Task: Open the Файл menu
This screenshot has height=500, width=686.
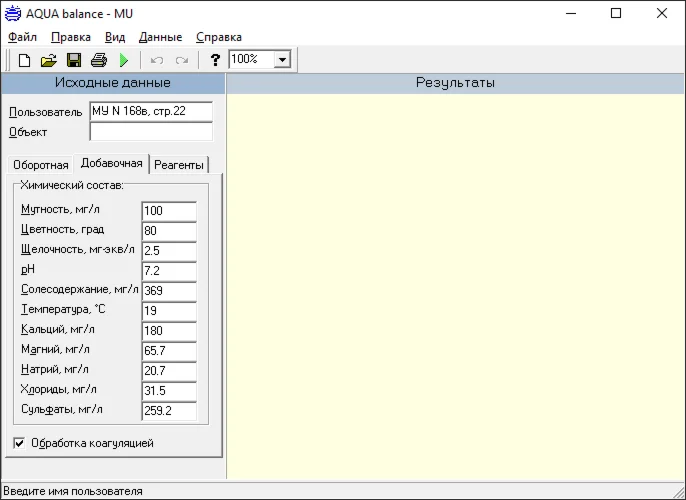Action: click(x=22, y=37)
